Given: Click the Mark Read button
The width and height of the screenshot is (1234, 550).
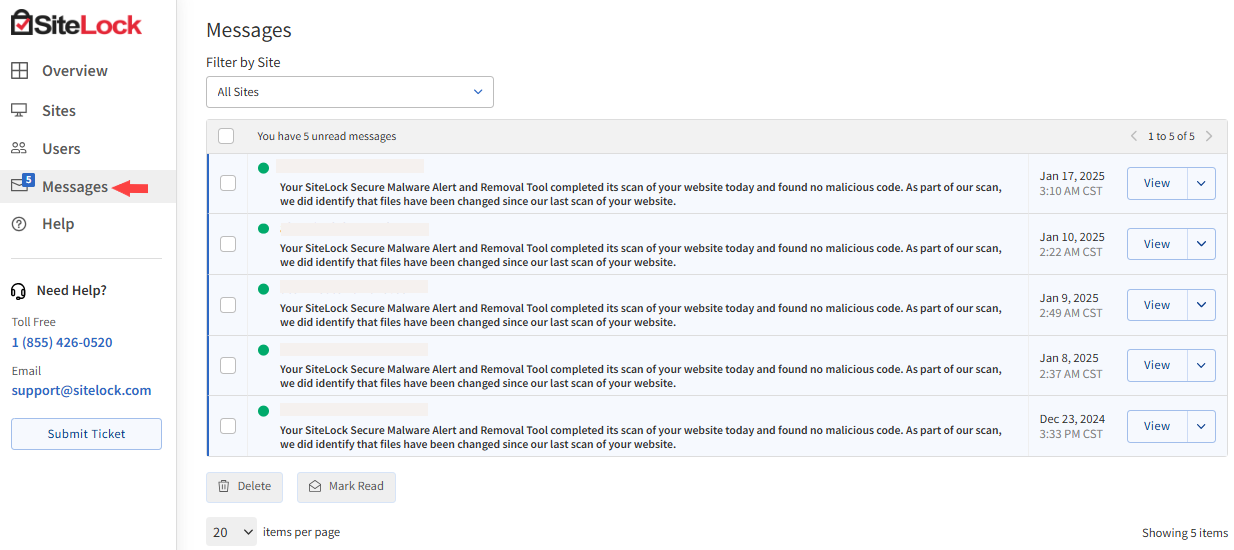Looking at the screenshot, I should coord(346,487).
